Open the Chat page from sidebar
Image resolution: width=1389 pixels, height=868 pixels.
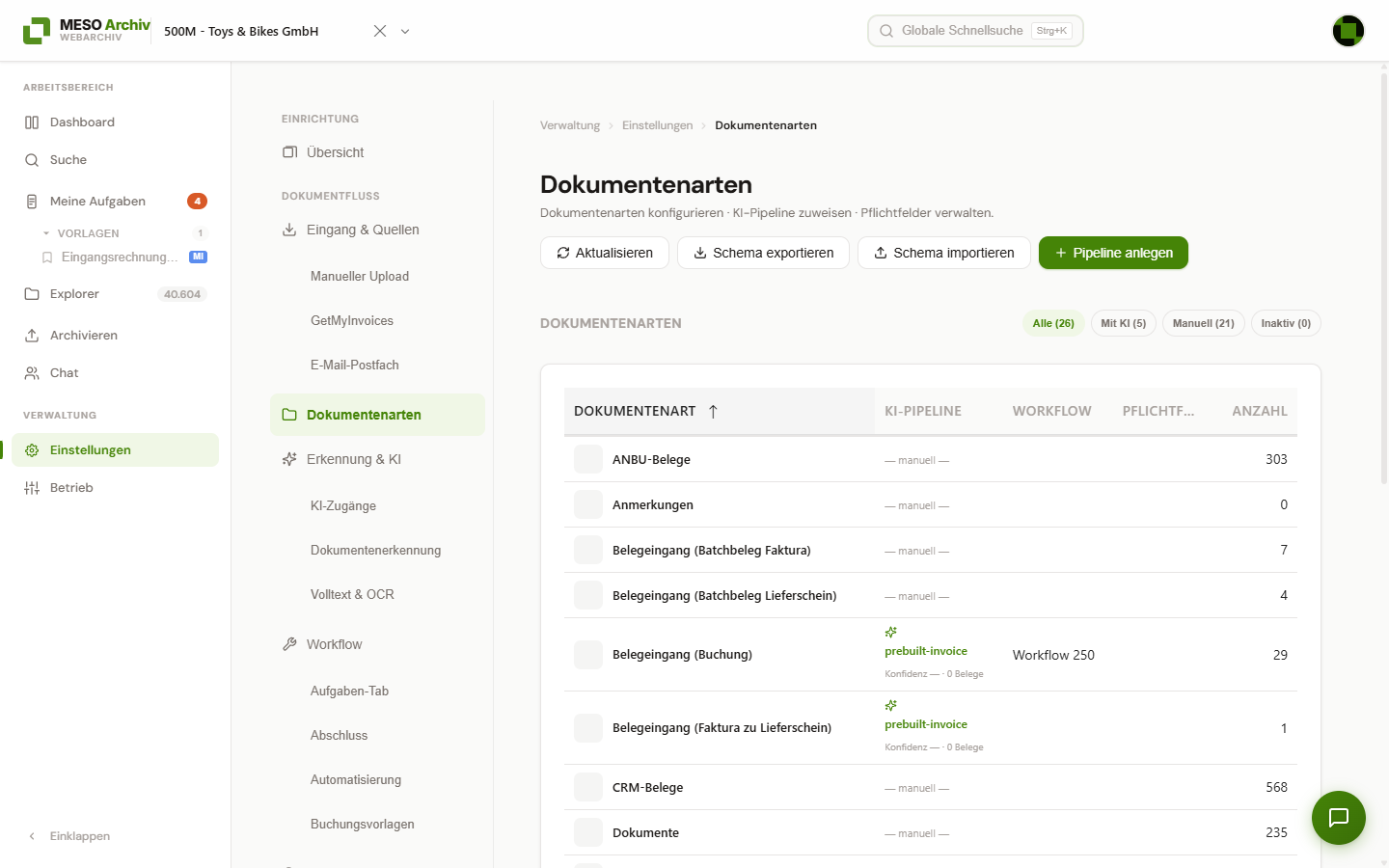tap(115, 373)
